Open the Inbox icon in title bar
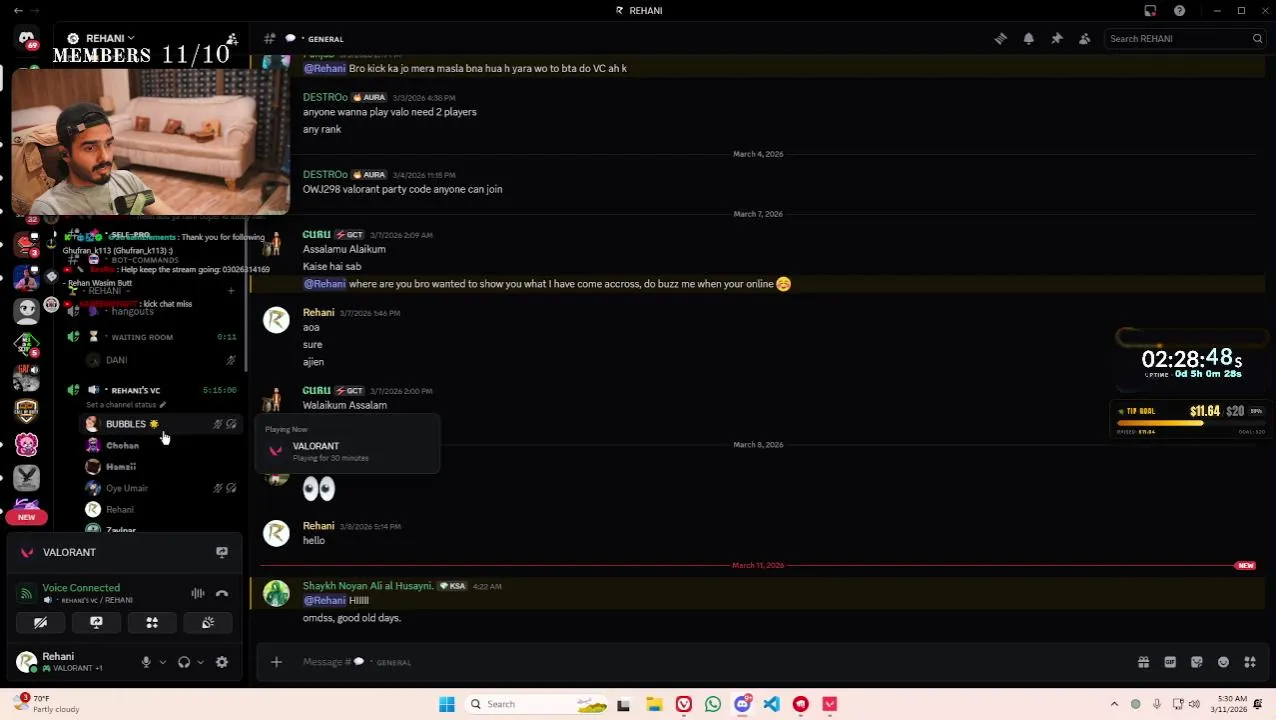1276x720 pixels. [x=1150, y=11]
